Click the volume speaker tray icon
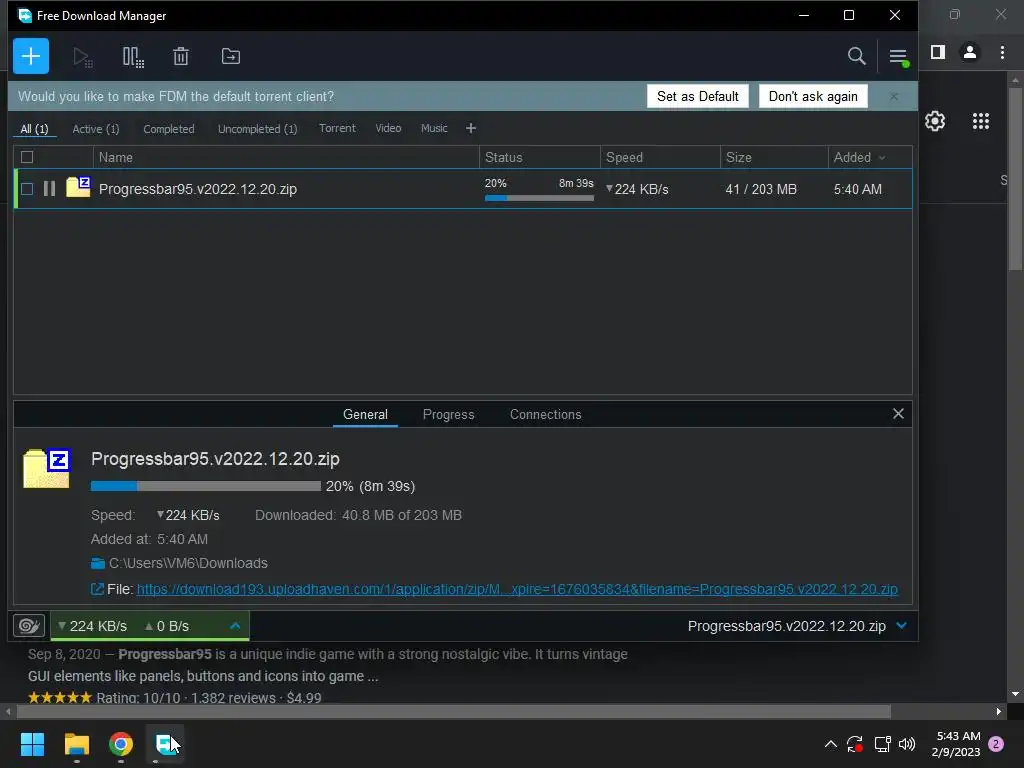 click(907, 744)
